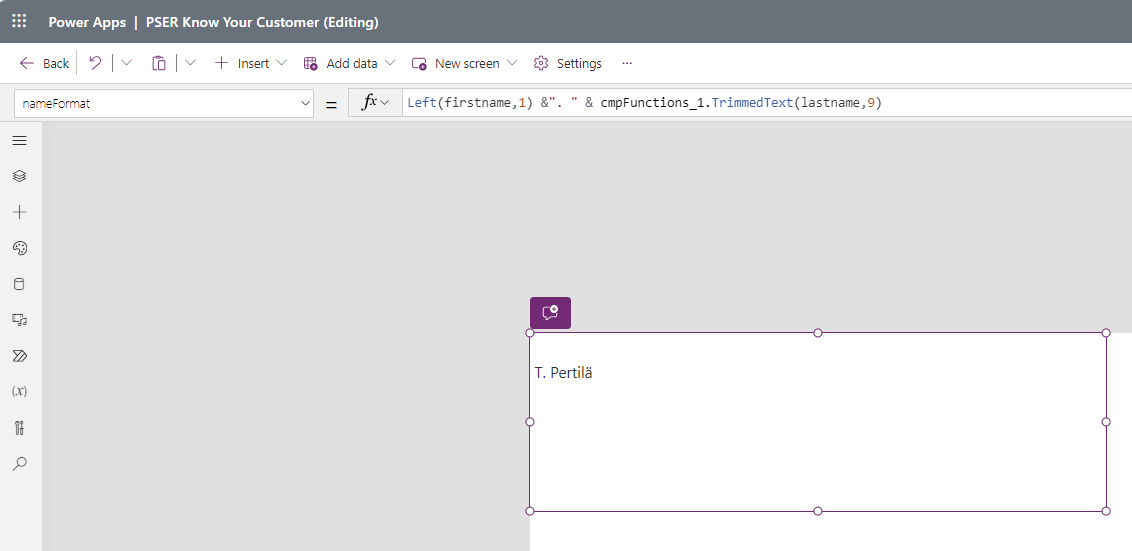Expand the undo options dropdown chevron
1132x551 pixels.
point(126,63)
